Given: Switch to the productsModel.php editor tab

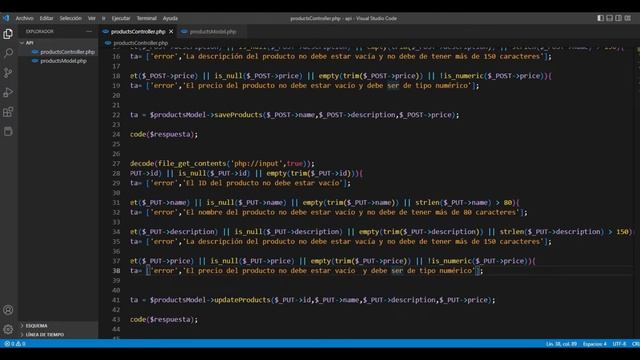Looking at the screenshot, I should (x=213, y=31).
